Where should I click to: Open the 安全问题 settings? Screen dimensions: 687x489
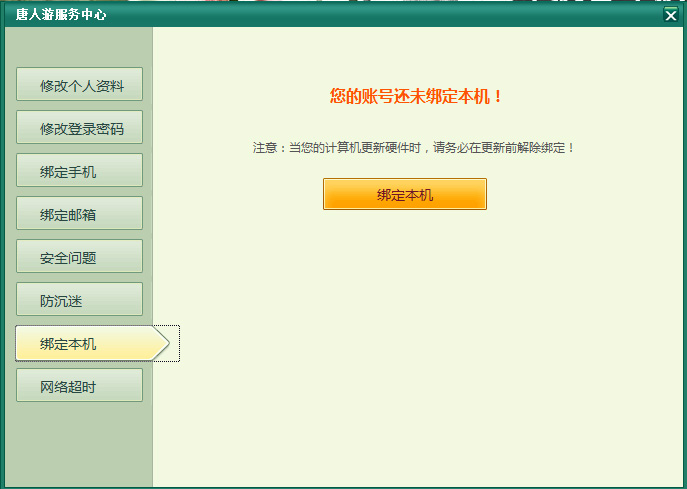tap(80, 257)
